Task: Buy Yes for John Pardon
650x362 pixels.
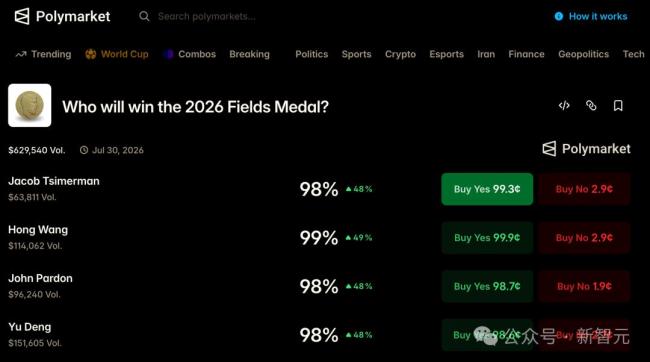Action: [x=487, y=286]
